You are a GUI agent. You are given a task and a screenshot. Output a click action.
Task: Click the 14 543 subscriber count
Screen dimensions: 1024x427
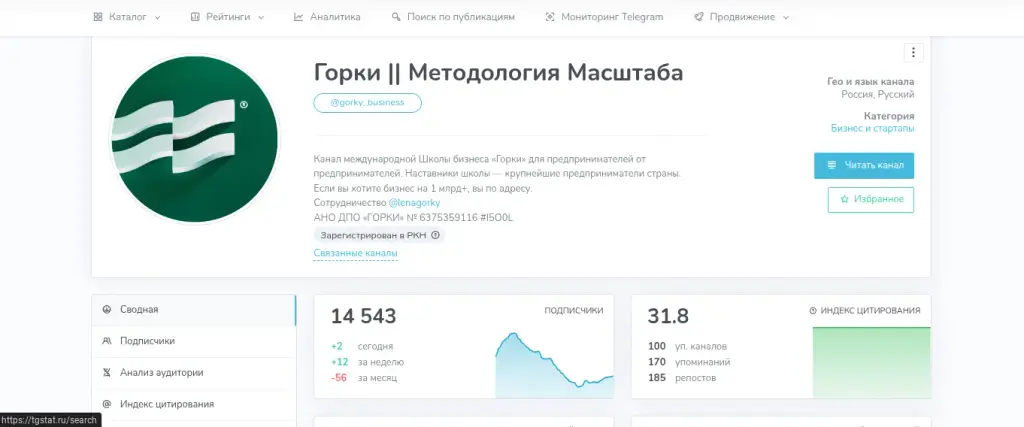pos(363,317)
